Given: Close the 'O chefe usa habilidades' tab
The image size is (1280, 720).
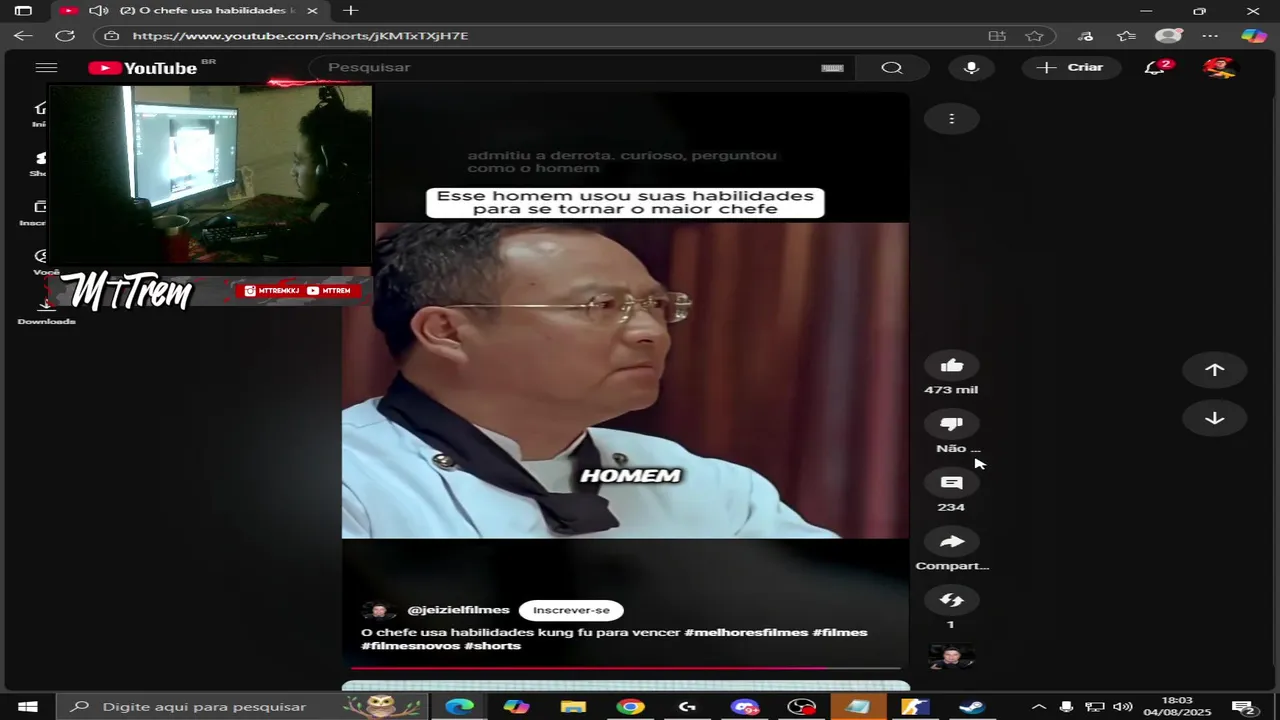Looking at the screenshot, I should [312, 11].
